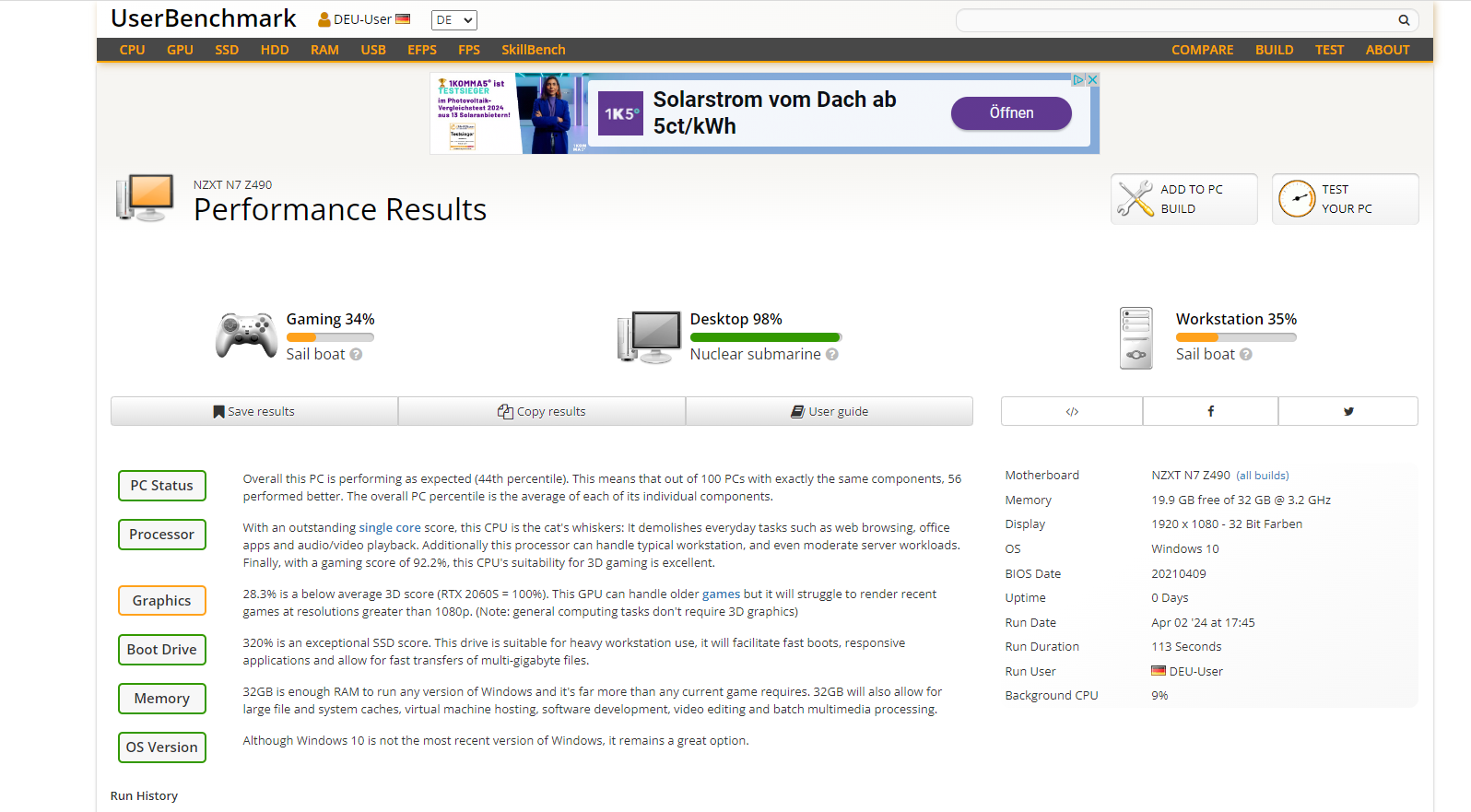Click the Desktop 98% progress bar
This screenshot has height=812, width=1471.
766,337
